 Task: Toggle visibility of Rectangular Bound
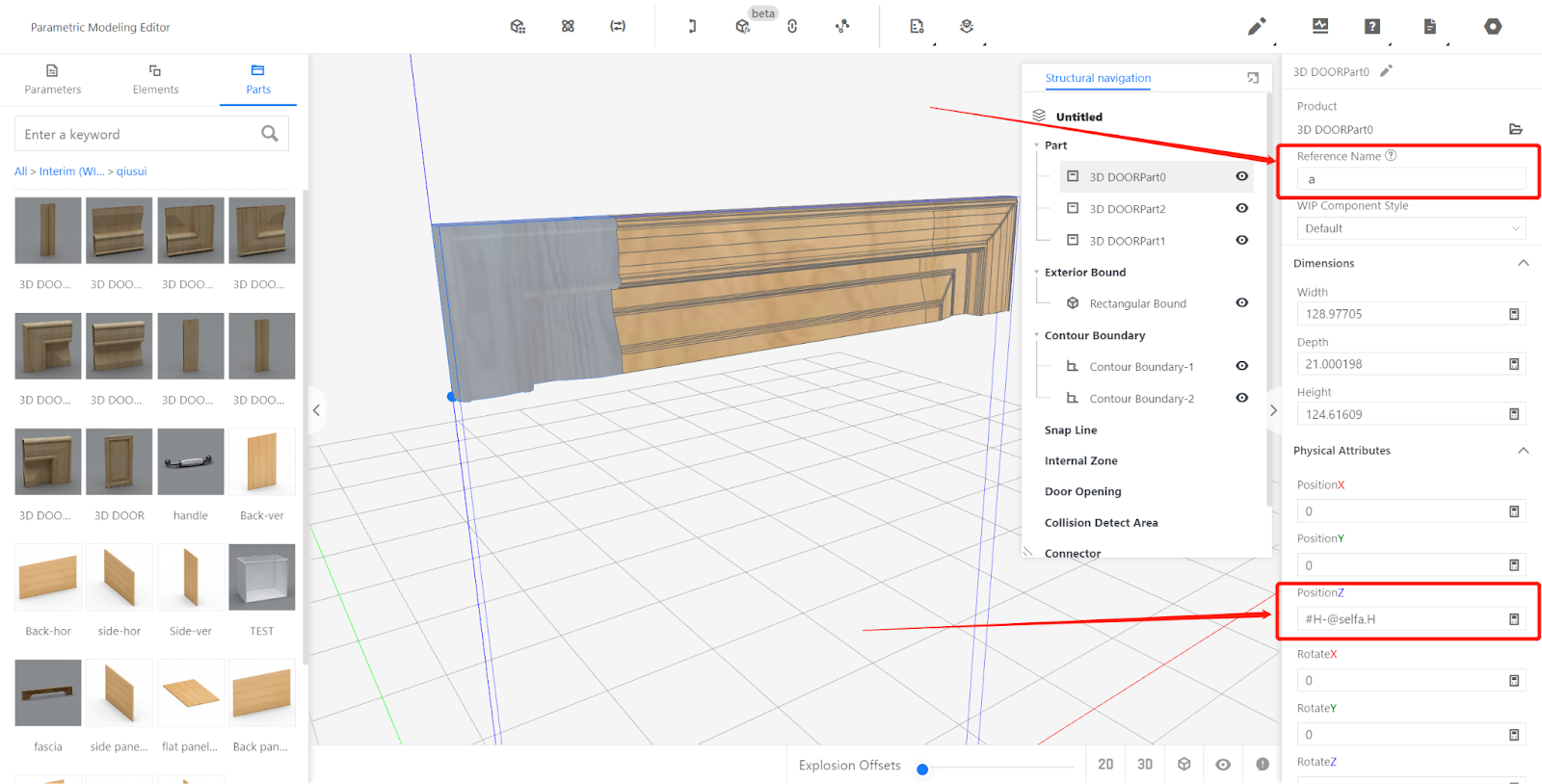click(x=1242, y=303)
